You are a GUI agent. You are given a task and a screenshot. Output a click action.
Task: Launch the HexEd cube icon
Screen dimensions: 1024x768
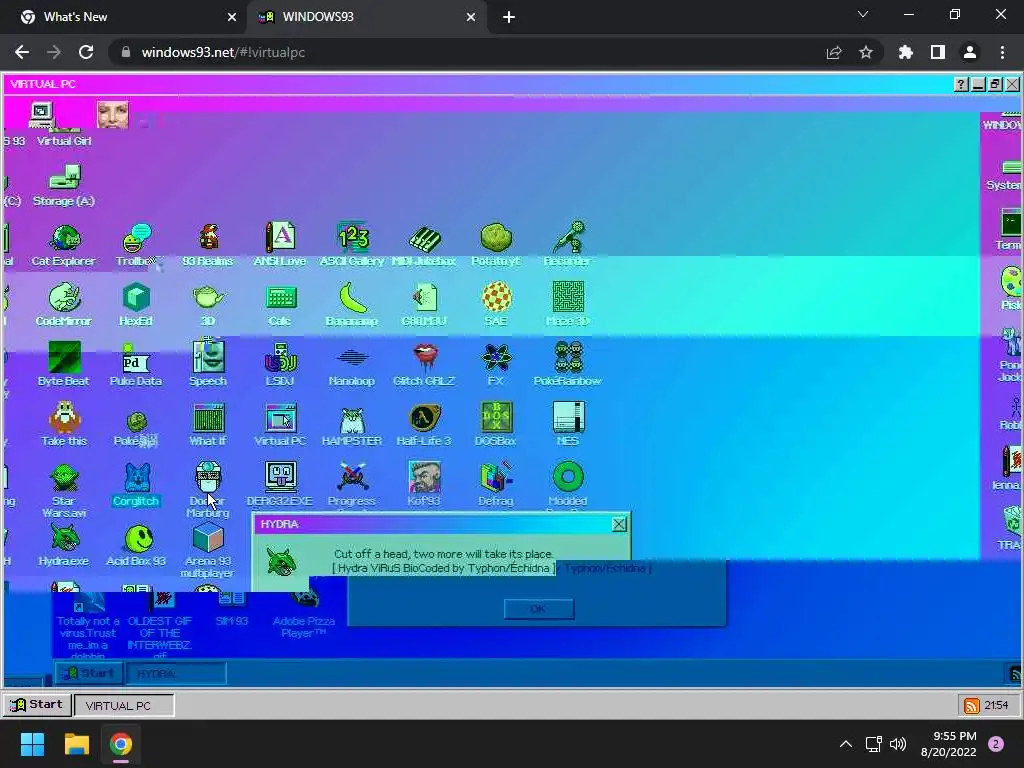pos(136,304)
